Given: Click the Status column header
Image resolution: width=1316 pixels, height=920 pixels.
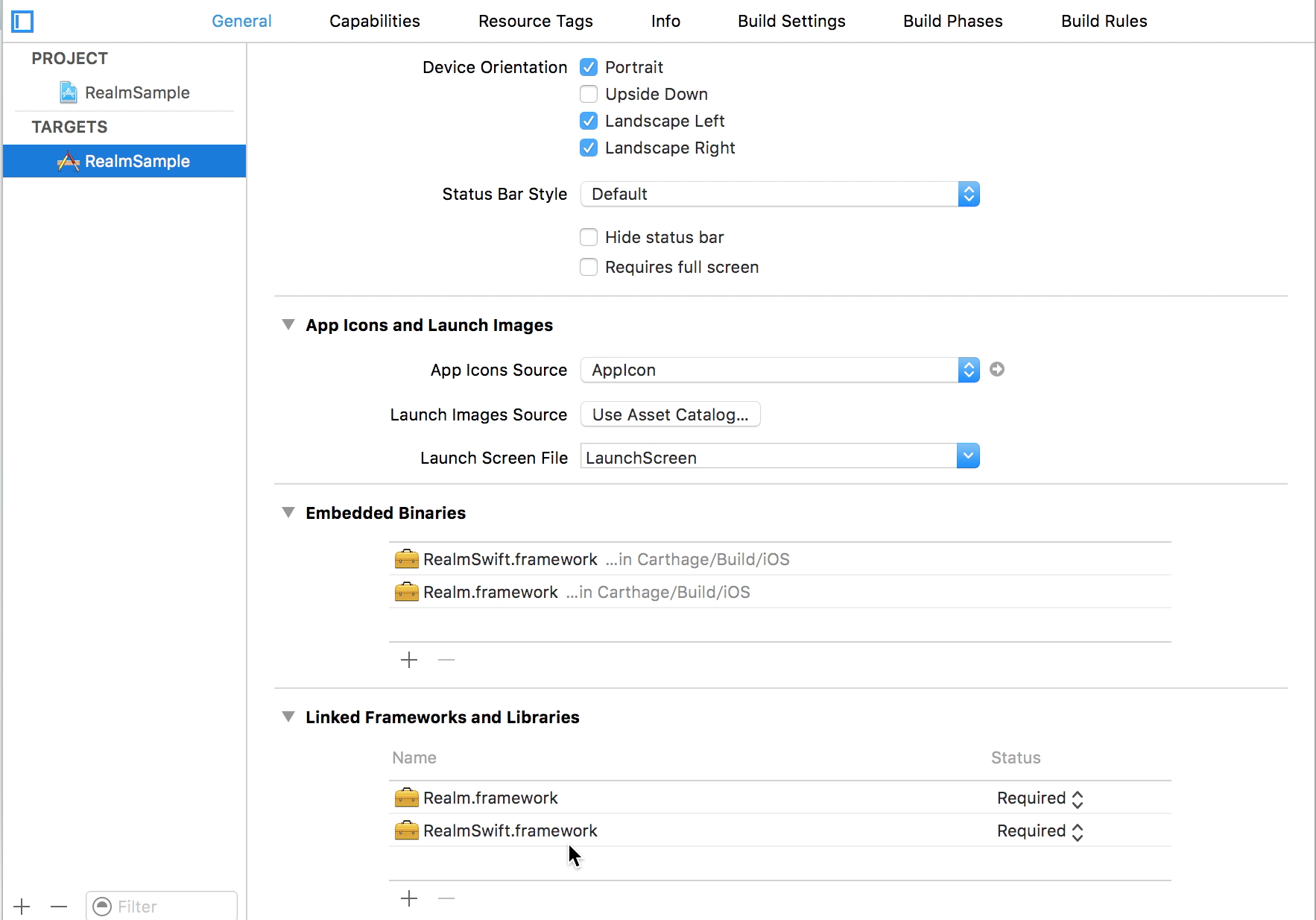Looking at the screenshot, I should pyautogui.click(x=1016, y=757).
